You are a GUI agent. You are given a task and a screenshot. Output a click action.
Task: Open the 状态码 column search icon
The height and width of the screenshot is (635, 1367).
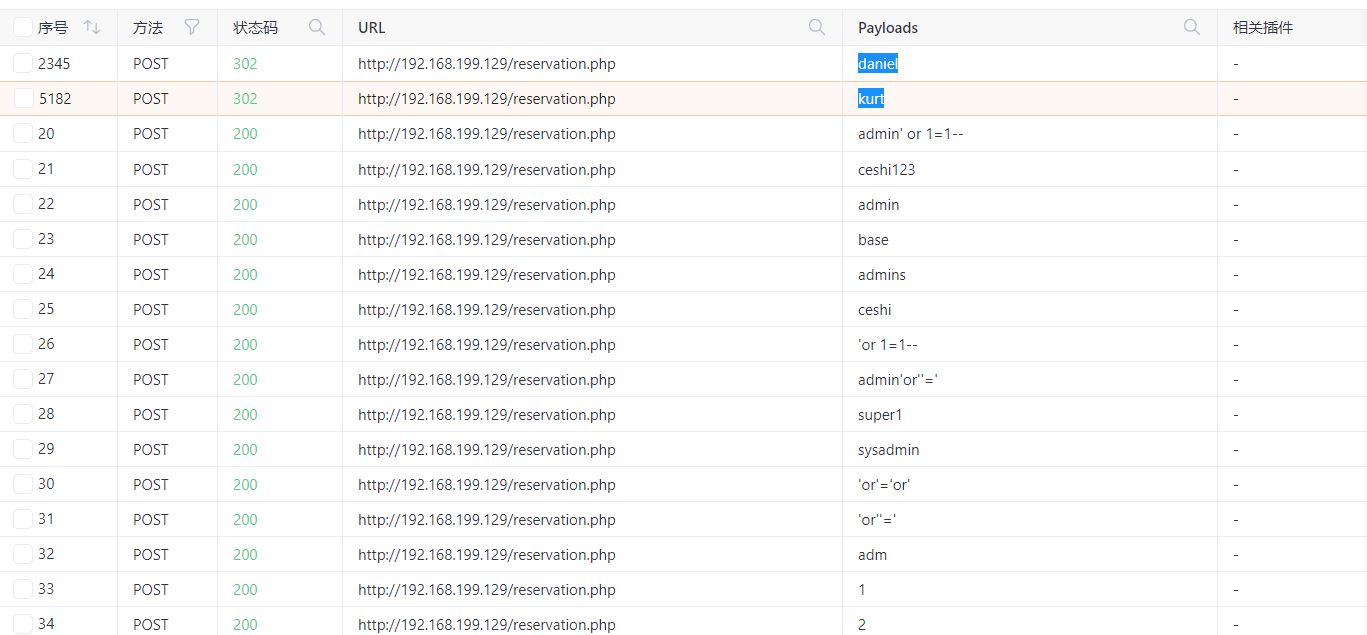coord(317,28)
